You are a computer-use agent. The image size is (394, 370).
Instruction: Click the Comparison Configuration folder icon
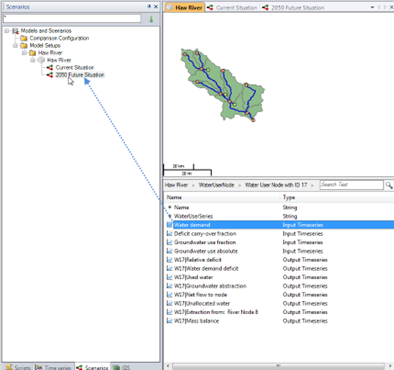click(24, 38)
